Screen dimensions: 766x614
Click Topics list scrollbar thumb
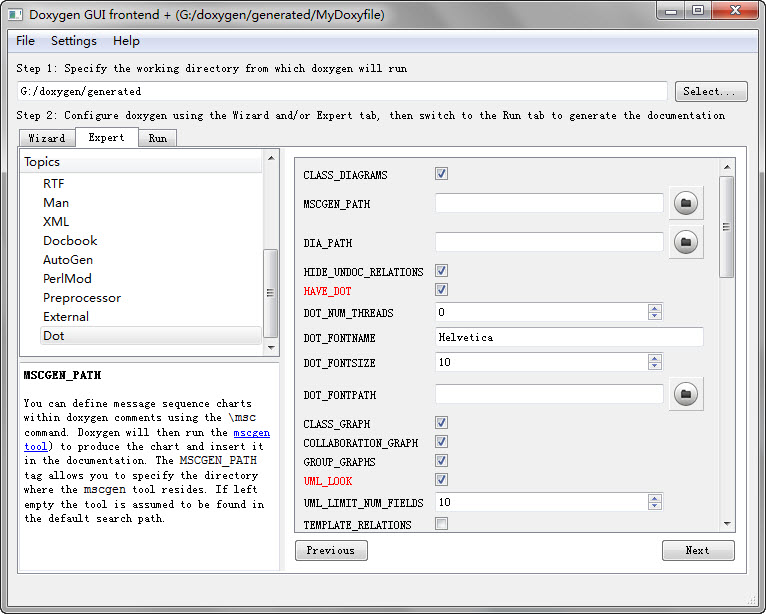(270, 293)
